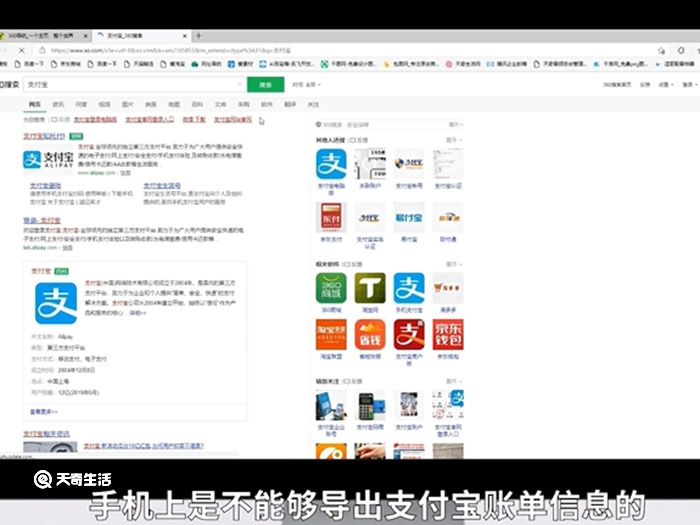Select the 网页 search category tab

tap(35, 104)
